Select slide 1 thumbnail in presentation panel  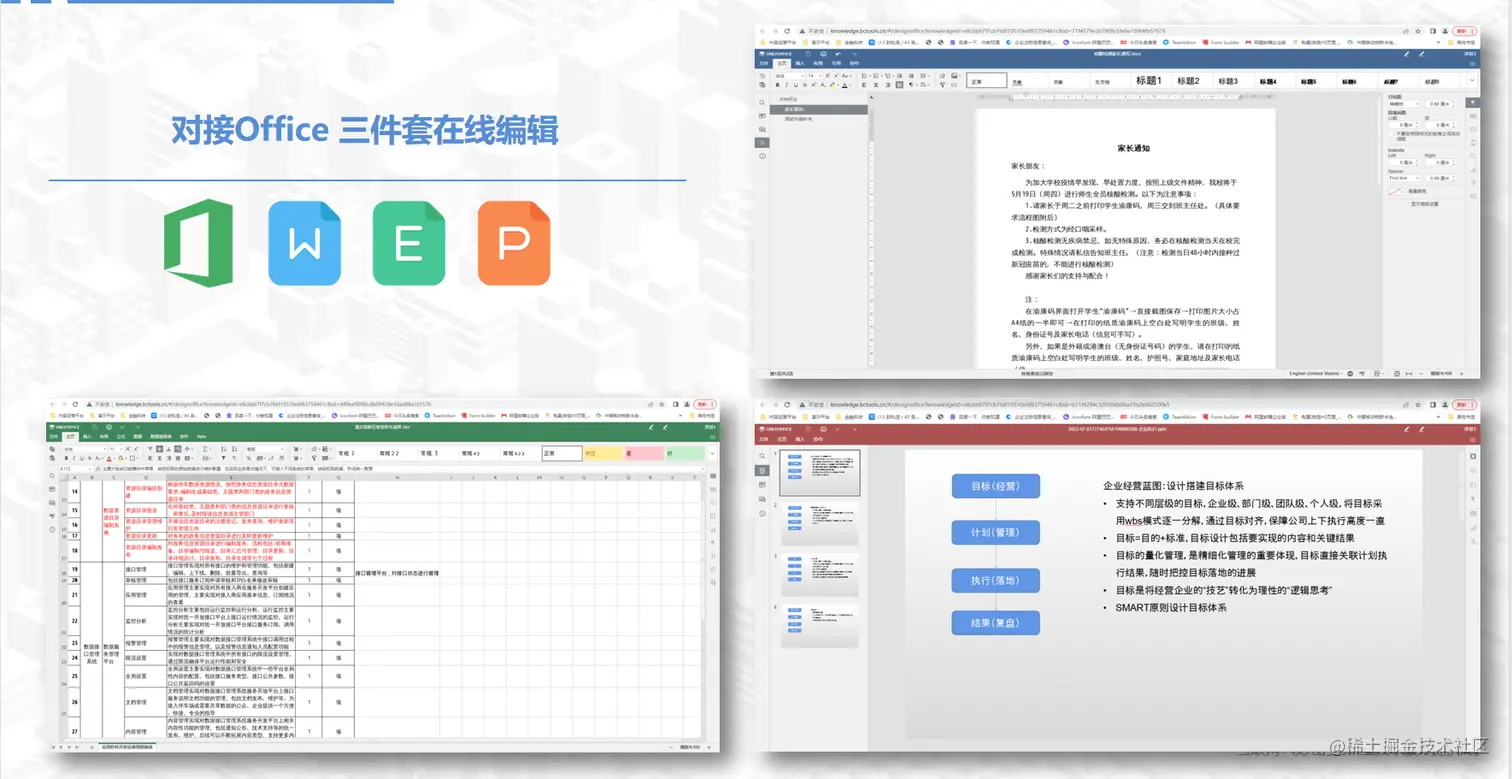[x=820, y=473]
